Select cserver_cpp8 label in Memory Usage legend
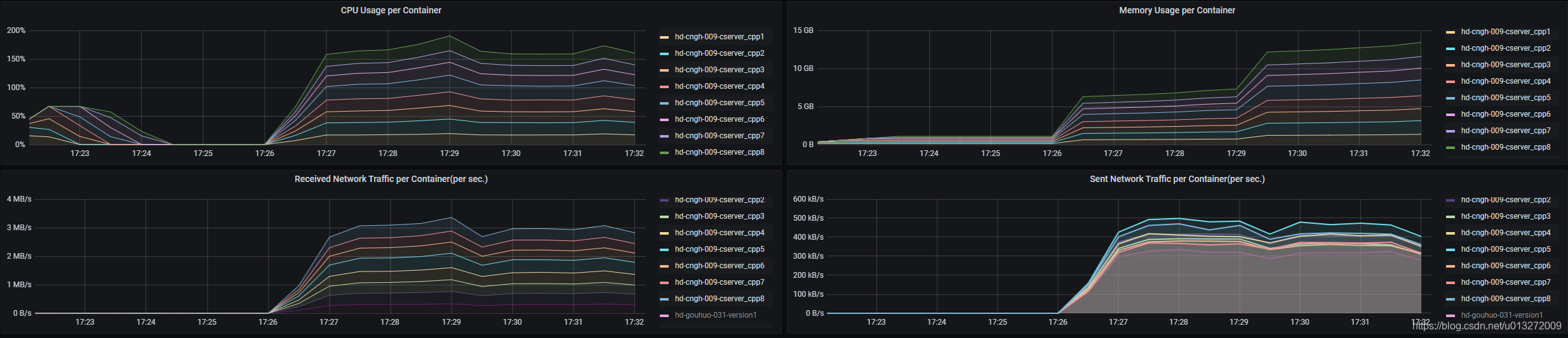The width and height of the screenshot is (1568, 338). pyautogui.click(x=1505, y=147)
